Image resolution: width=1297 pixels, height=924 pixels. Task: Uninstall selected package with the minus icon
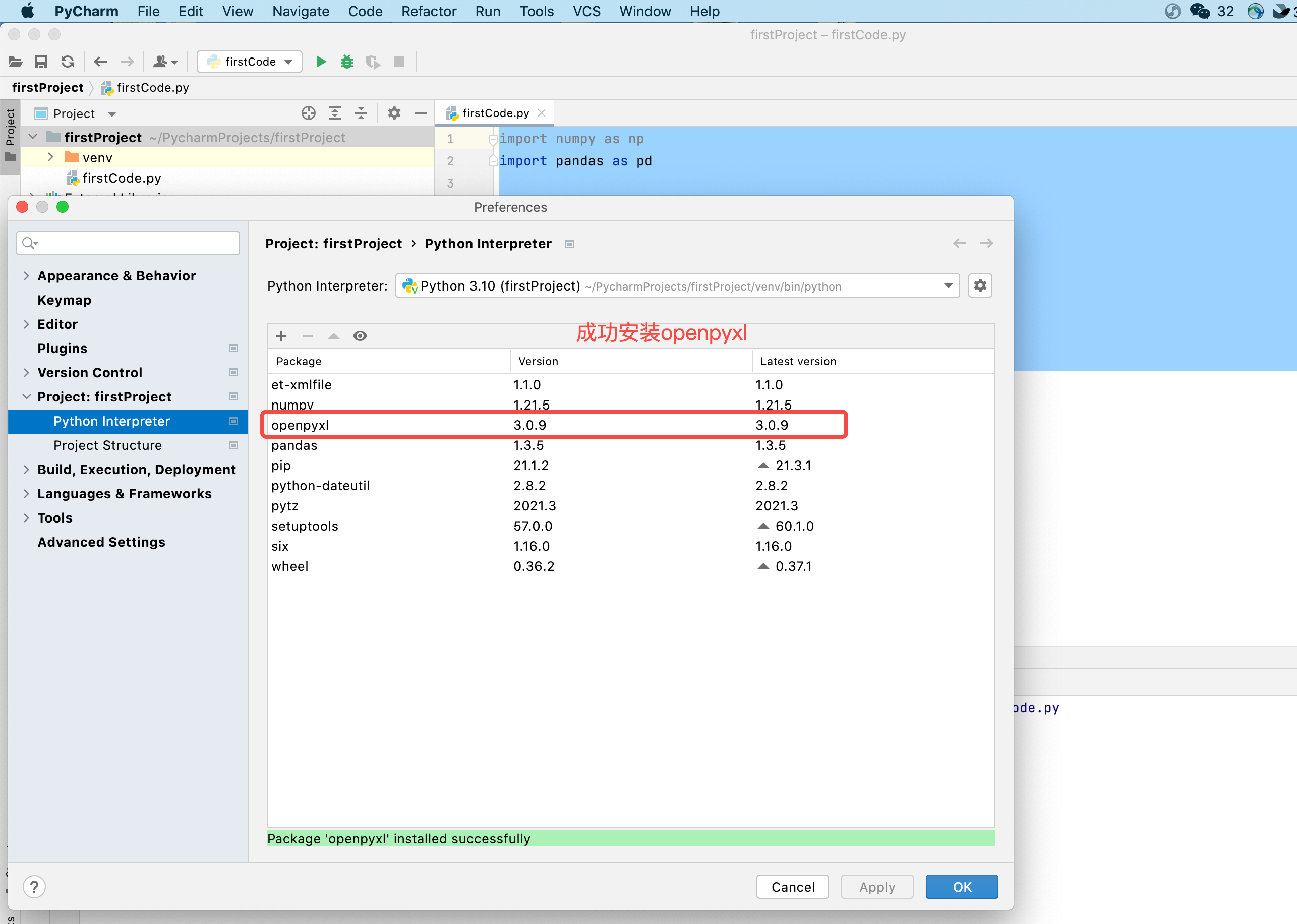point(307,336)
